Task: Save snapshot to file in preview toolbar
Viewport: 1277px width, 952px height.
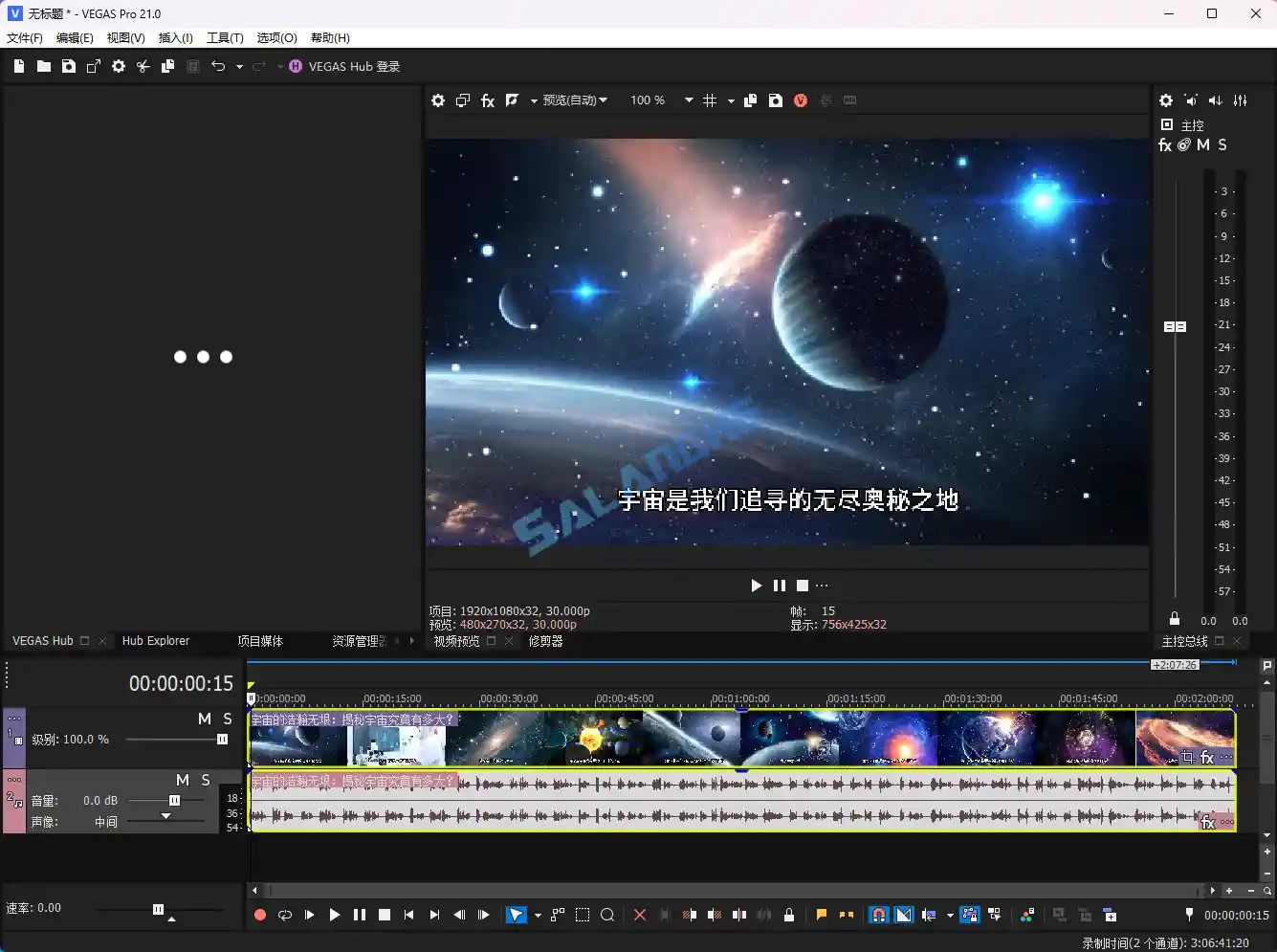Action: click(776, 100)
